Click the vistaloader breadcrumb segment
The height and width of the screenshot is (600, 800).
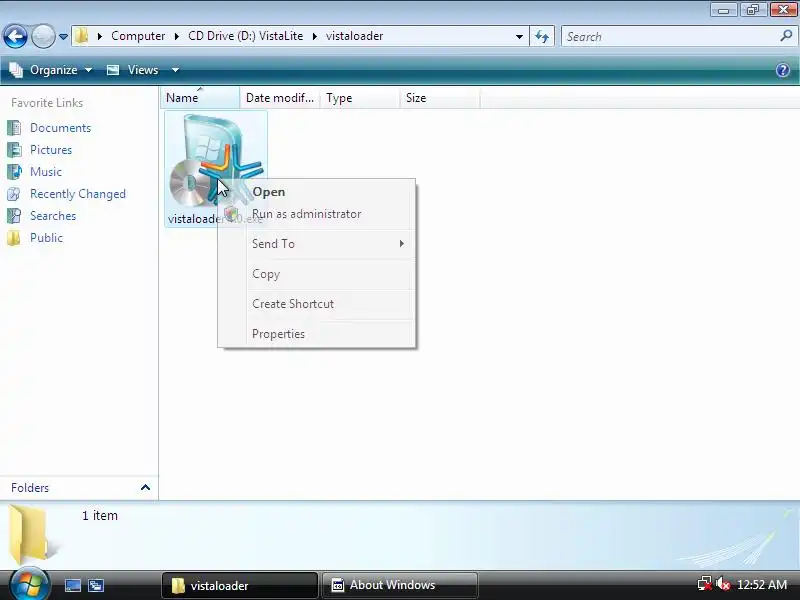(x=355, y=36)
